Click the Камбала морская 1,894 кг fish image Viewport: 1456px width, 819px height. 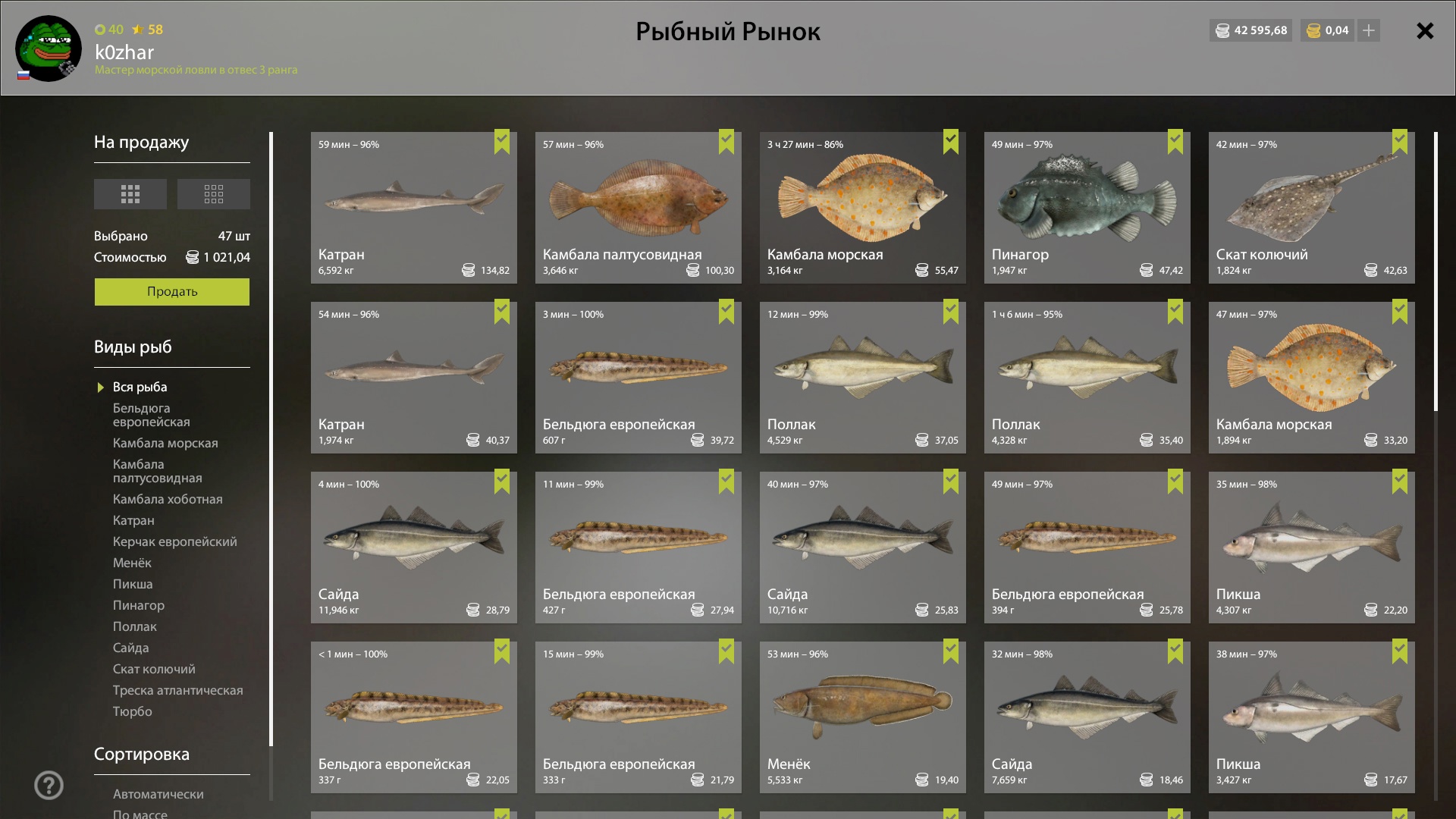click(x=1312, y=368)
